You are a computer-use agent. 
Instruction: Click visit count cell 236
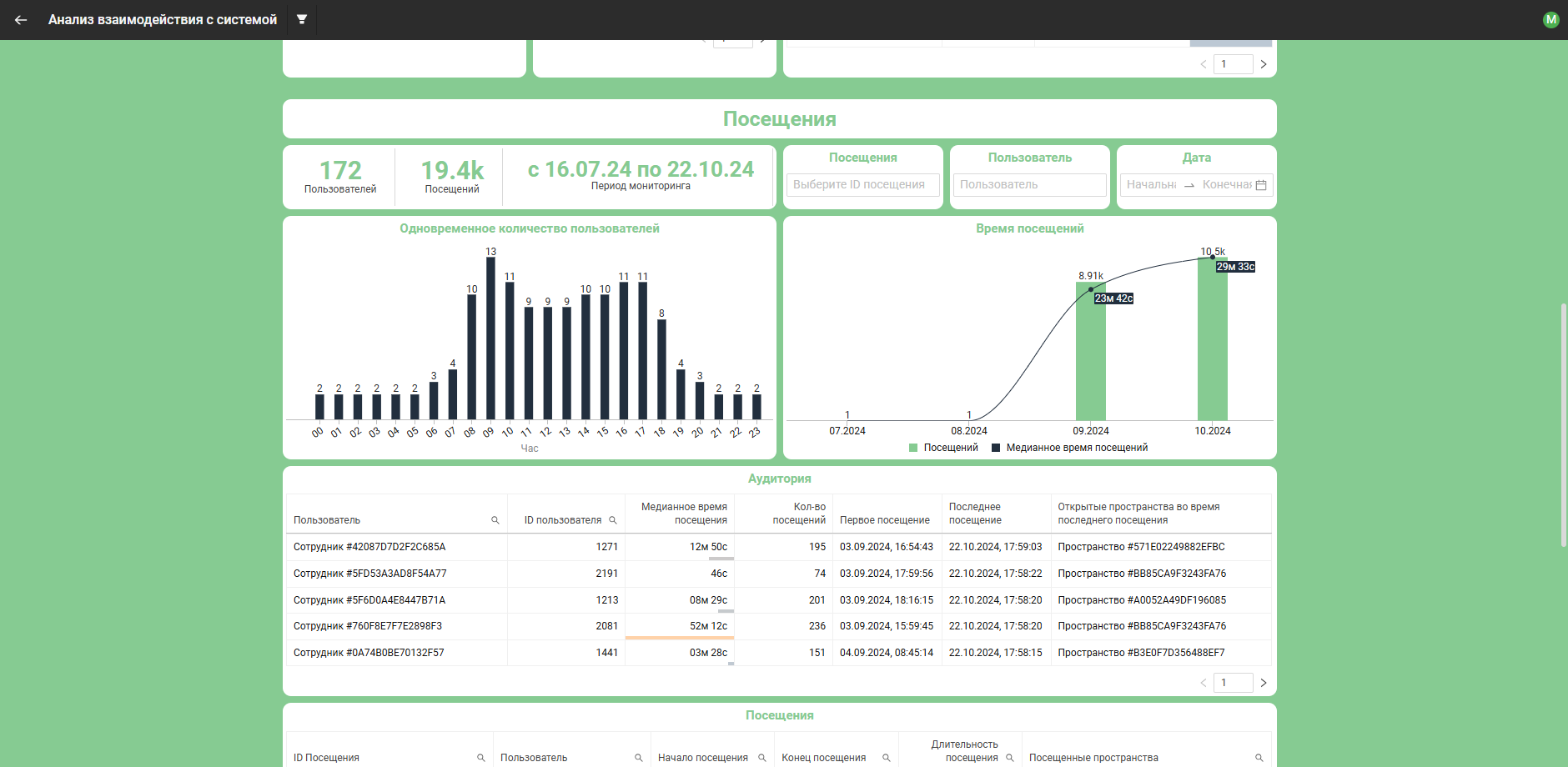(x=783, y=626)
